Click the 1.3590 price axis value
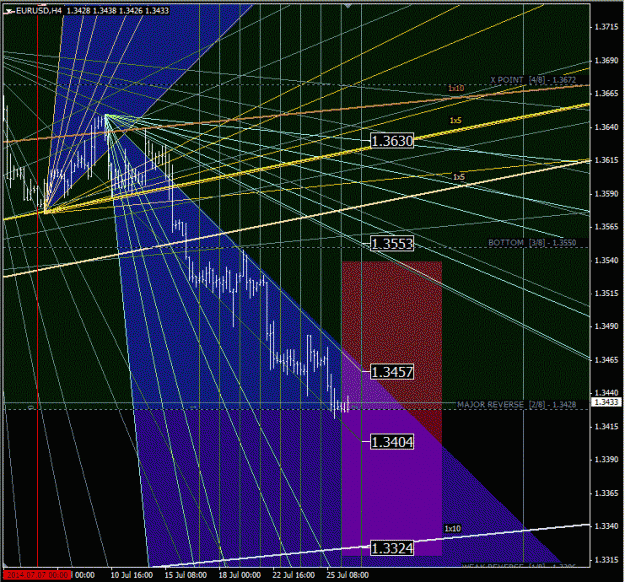Screen dimensions: 625x582 (606, 193)
